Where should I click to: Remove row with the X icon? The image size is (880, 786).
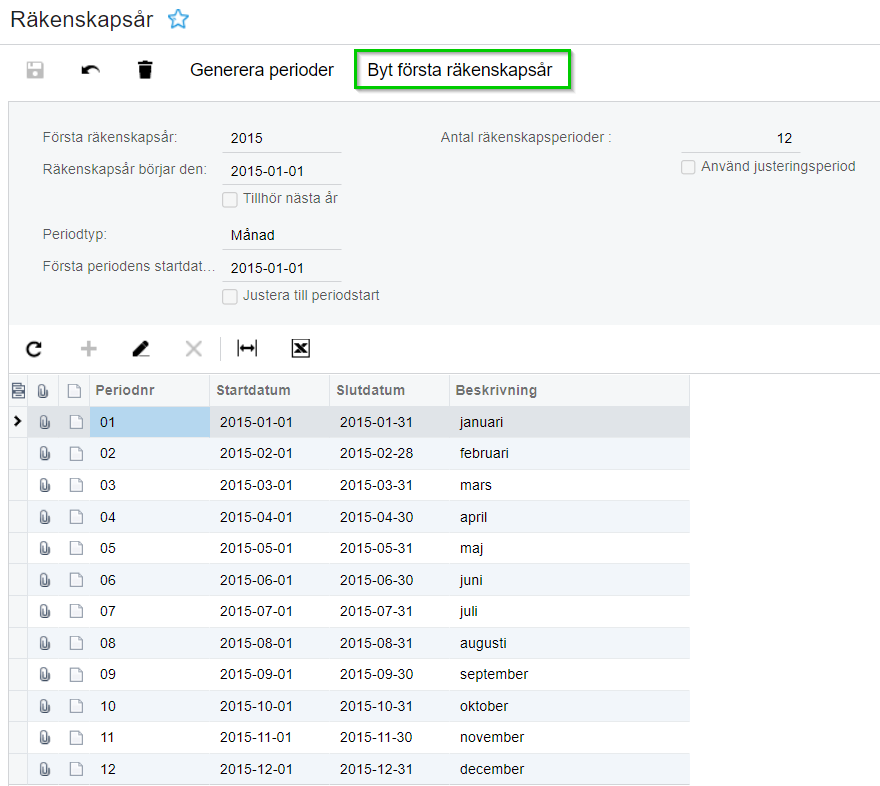(194, 349)
